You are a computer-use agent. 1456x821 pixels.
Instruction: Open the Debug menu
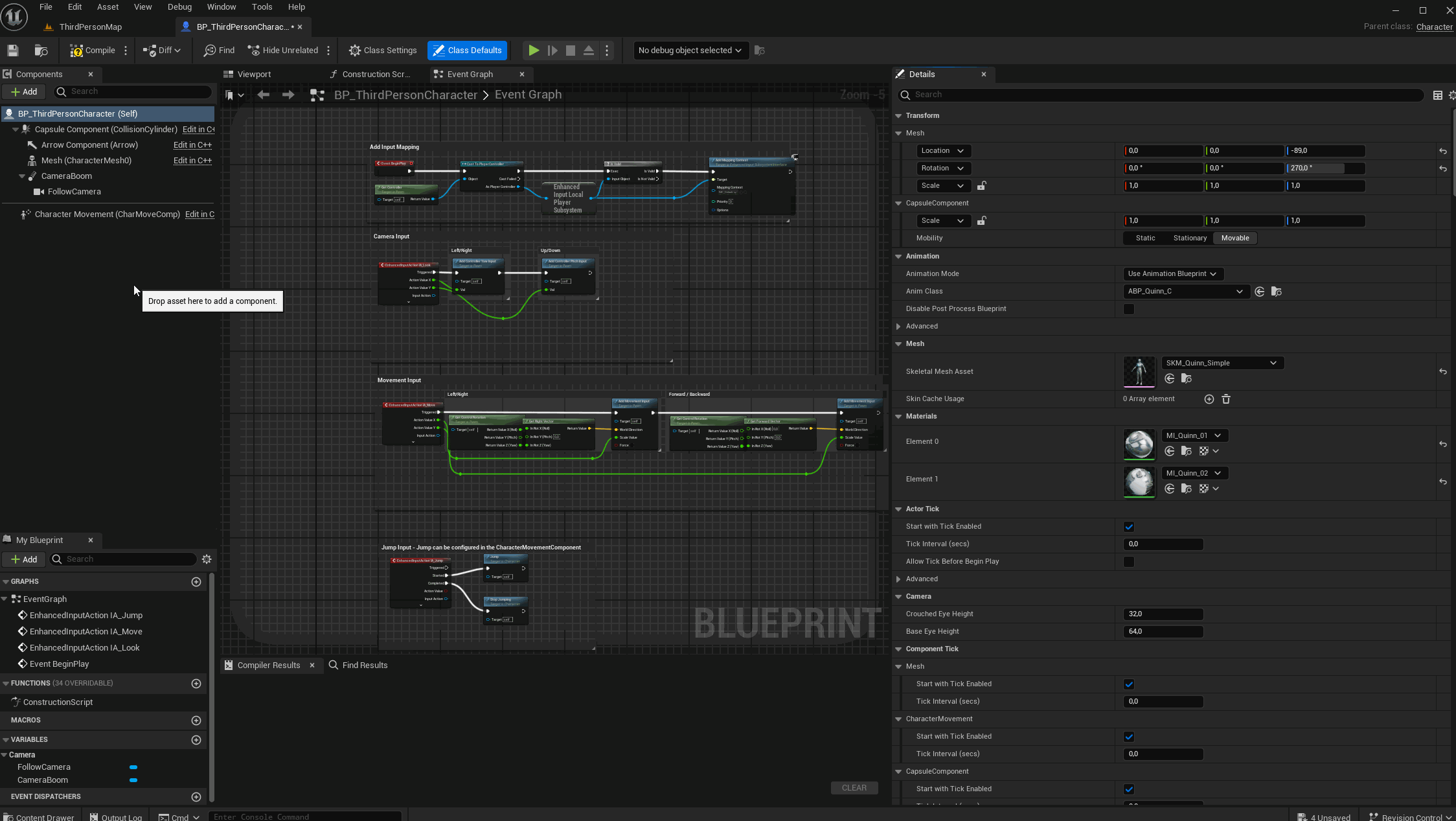179,7
